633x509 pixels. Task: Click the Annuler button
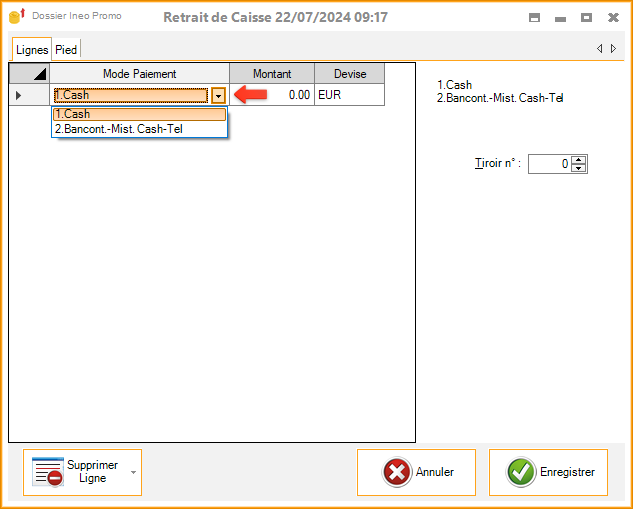(x=416, y=472)
